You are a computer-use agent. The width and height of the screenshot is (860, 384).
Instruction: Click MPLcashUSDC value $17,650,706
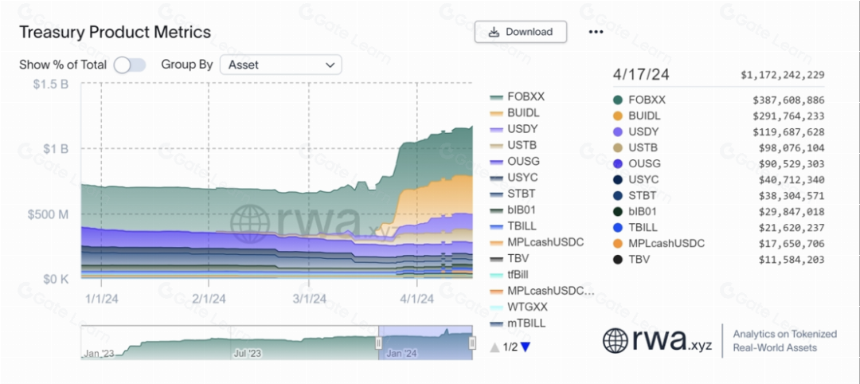tap(791, 244)
